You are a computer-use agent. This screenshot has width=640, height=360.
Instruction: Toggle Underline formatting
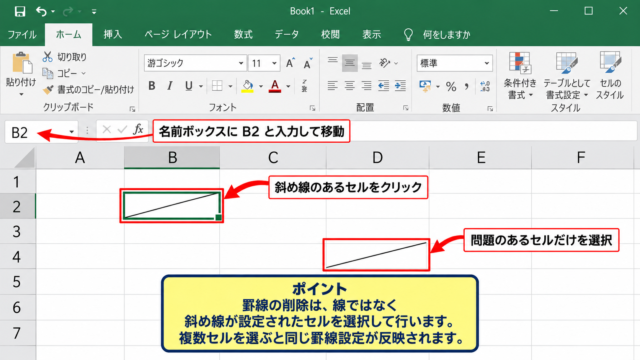coord(188,86)
